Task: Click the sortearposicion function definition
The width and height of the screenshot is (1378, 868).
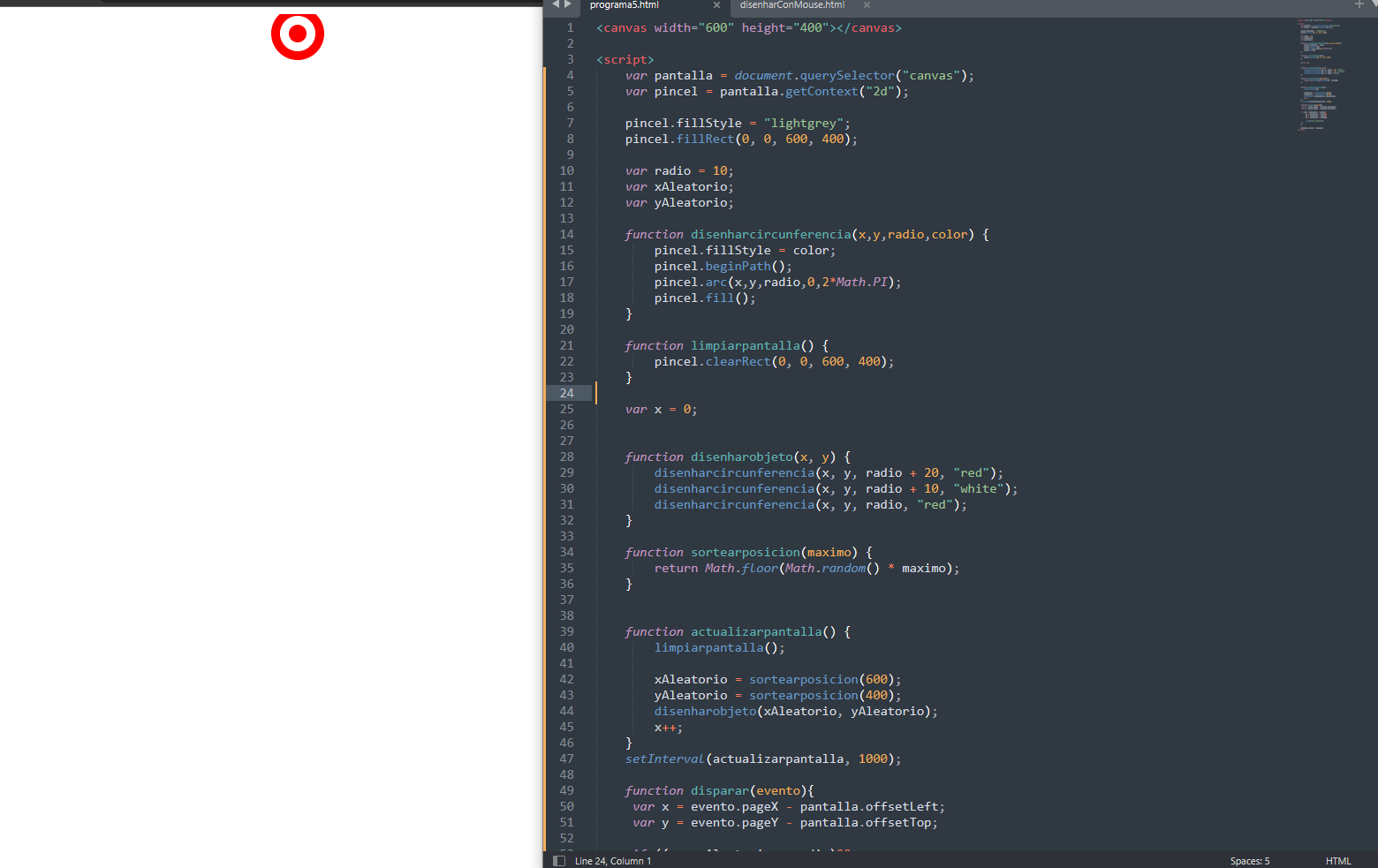Action: [748, 552]
